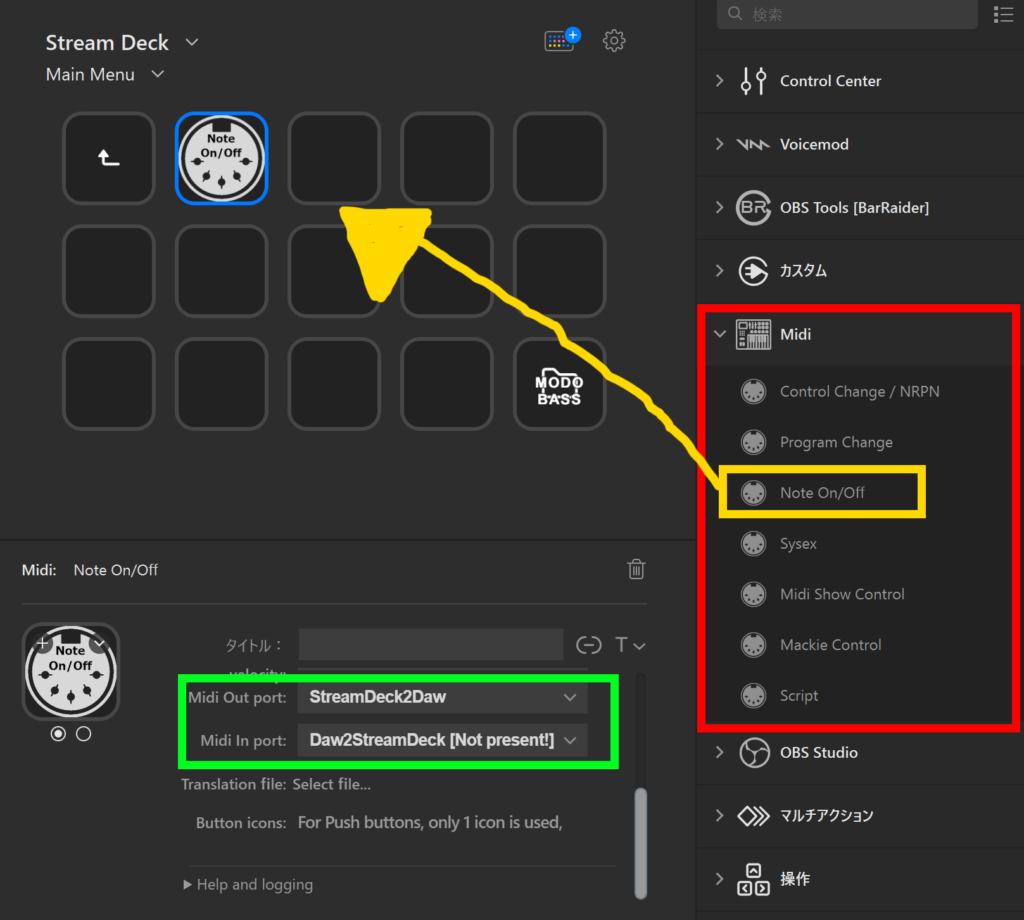Click the trash icon to delete action
Image resolution: width=1024 pixels, height=920 pixels.
(636, 569)
